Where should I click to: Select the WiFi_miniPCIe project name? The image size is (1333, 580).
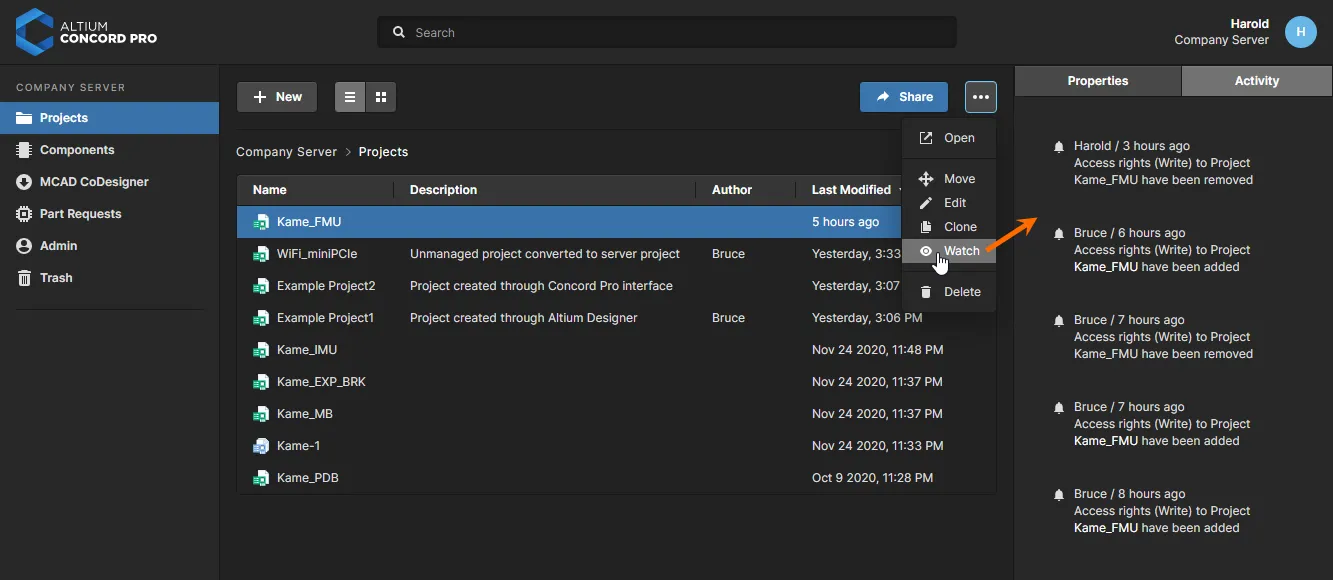pos(317,254)
